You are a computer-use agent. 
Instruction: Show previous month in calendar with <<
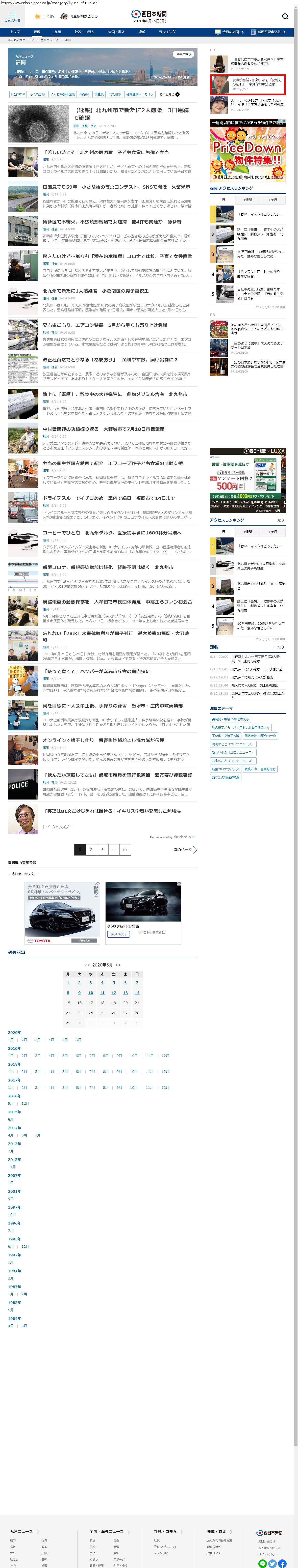point(87,965)
